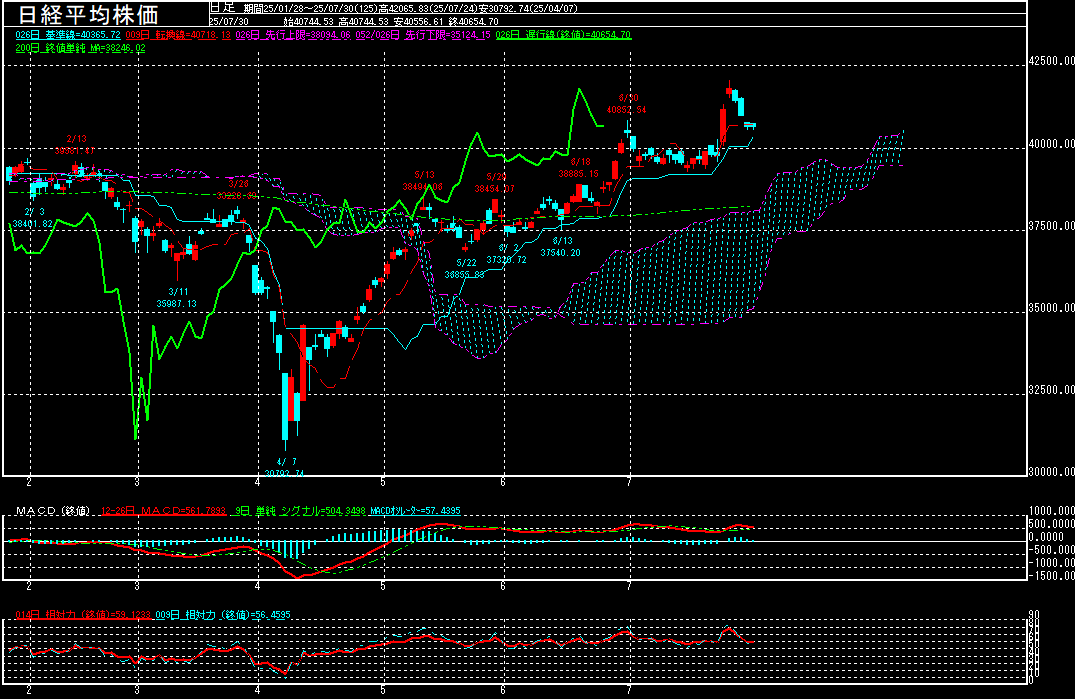Screen dimensions: 1076x699
Task: Select the 009日 相対力 (終値)=56.4595 legend
Action: click(223, 615)
